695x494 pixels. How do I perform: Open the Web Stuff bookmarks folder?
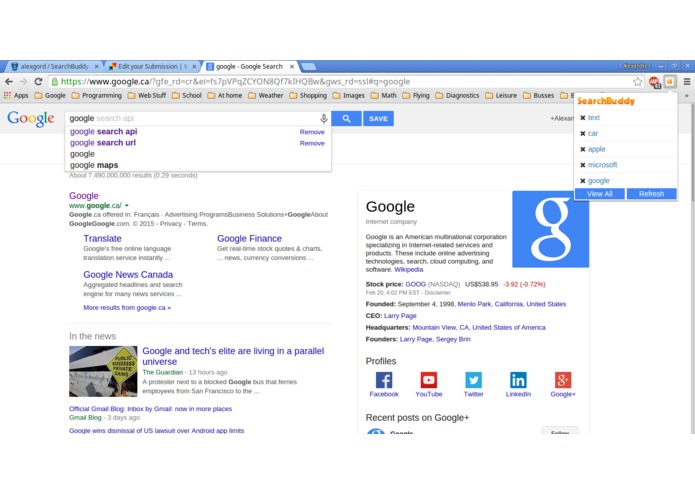[147, 95]
